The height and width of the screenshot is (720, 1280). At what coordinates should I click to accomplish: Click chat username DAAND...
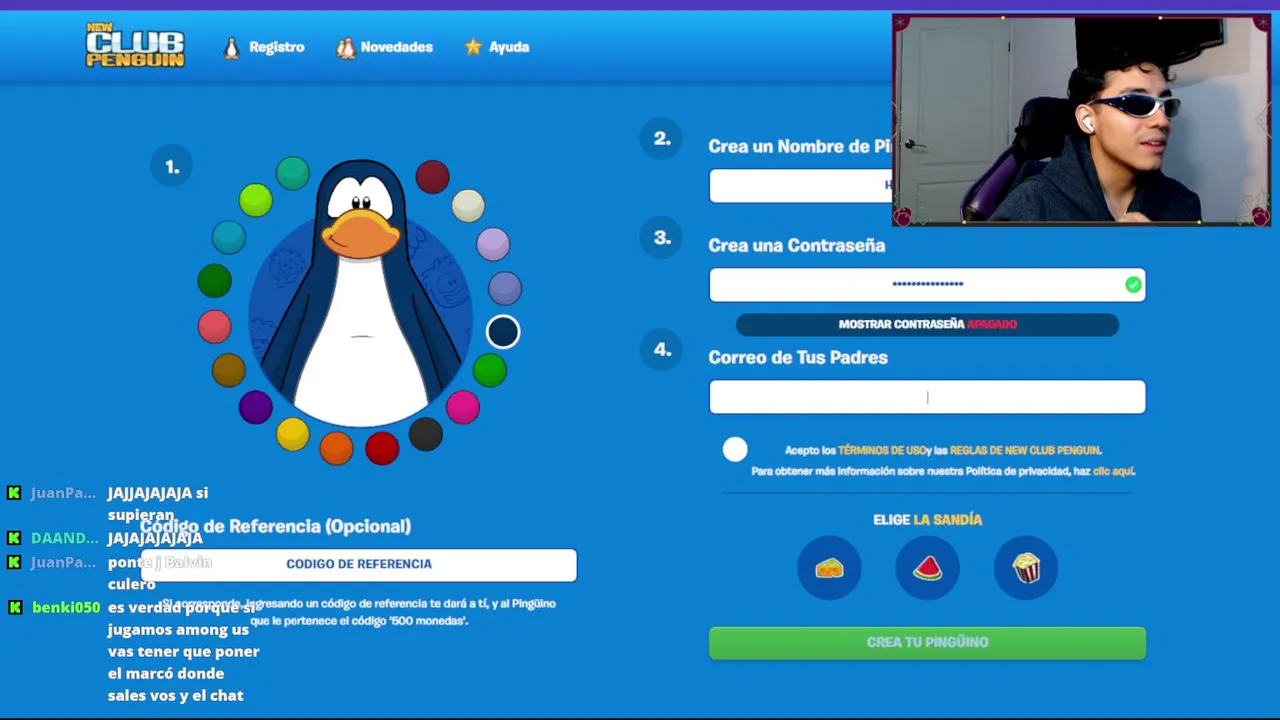pos(64,538)
